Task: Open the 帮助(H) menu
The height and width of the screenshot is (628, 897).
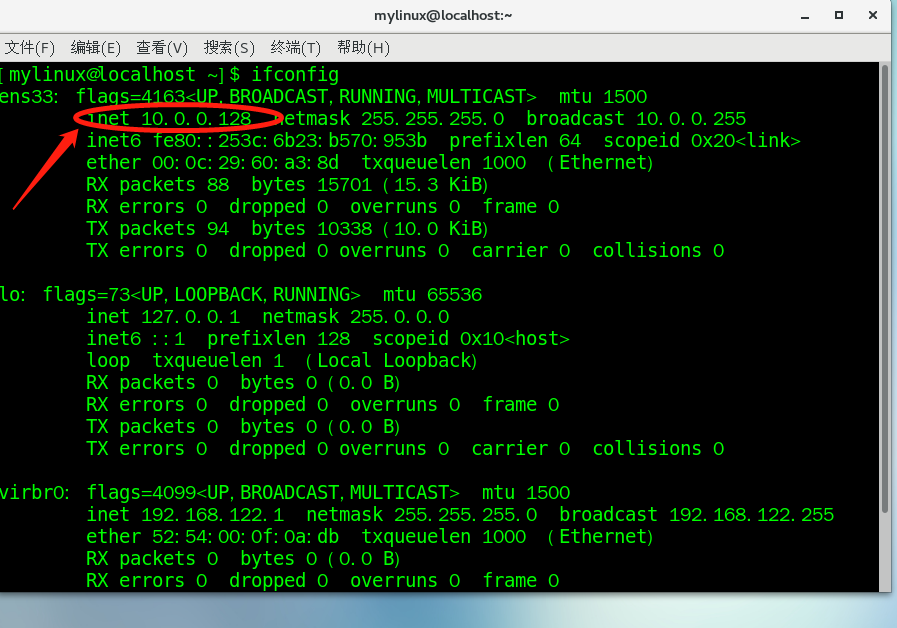Action: coord(363,47)
